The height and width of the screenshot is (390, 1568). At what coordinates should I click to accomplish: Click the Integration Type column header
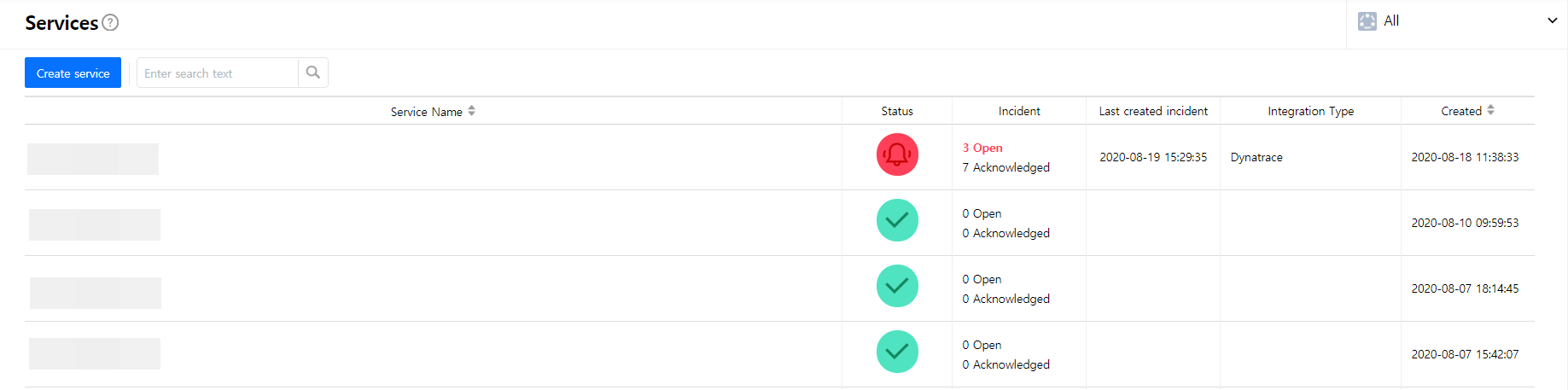1310,111
